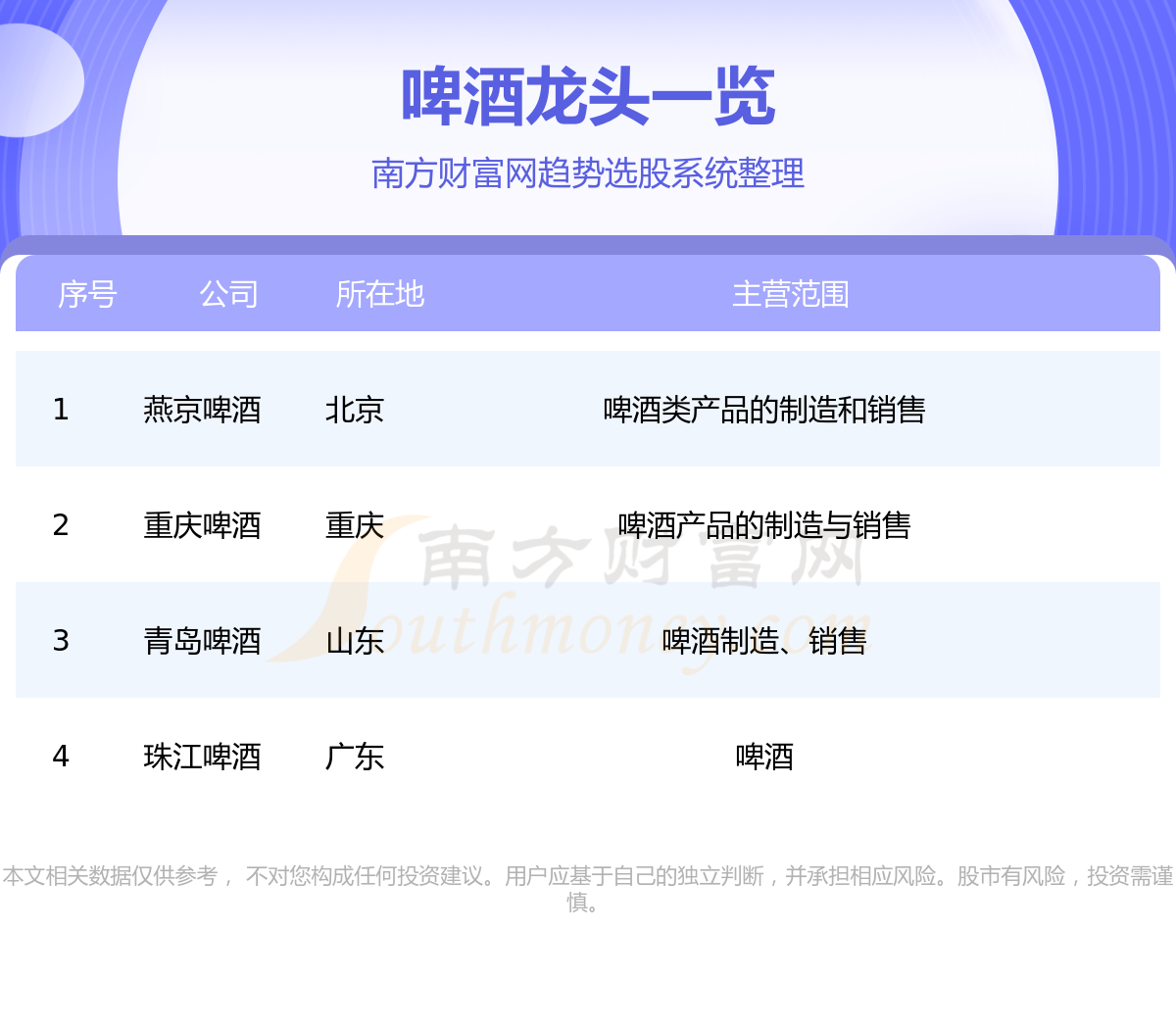Click row number 4 in the table
The height and width of the screenshot is (1029, 1176).
[61, 757]
